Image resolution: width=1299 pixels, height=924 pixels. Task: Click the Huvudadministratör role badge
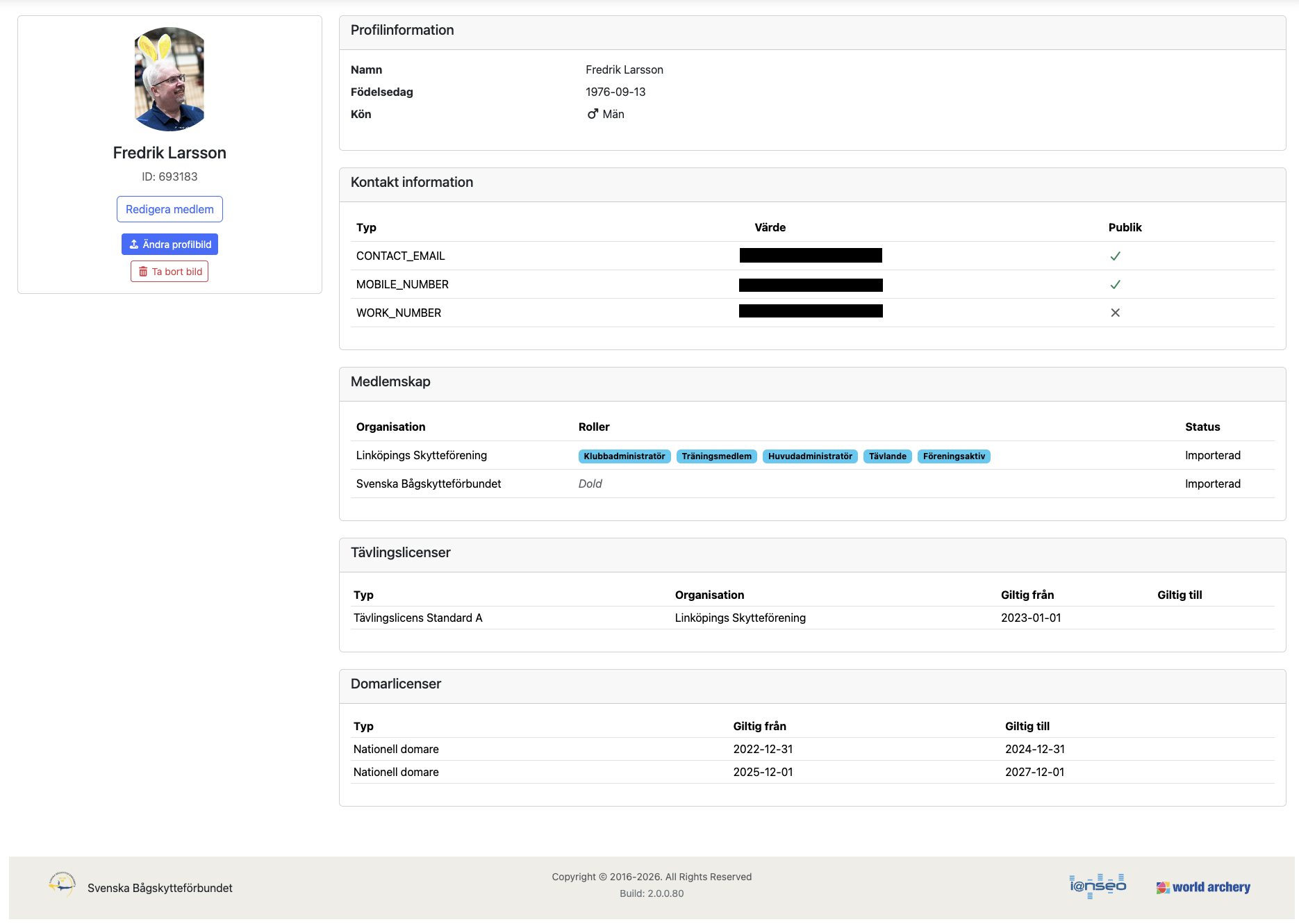(x=810, y=456)
